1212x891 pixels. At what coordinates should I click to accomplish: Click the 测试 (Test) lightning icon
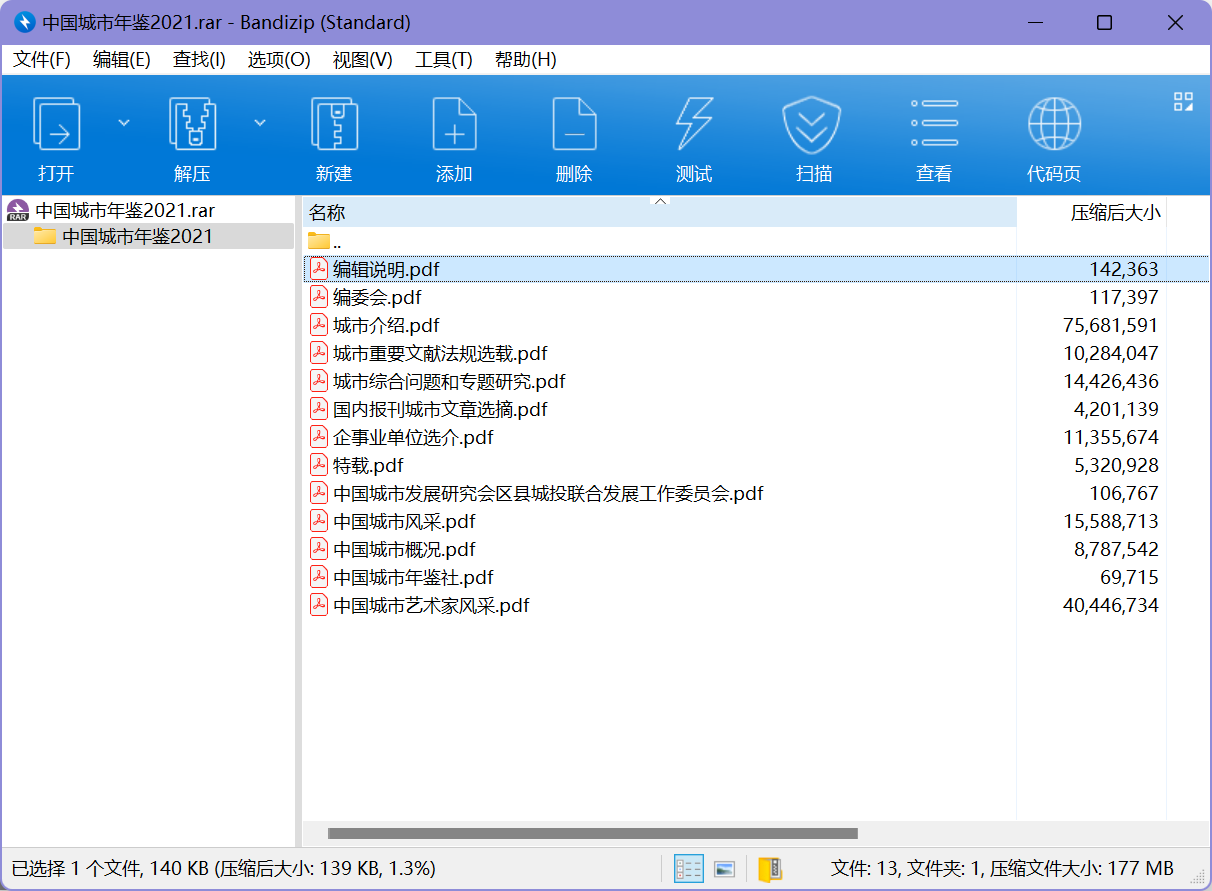(x=694, y=124)
